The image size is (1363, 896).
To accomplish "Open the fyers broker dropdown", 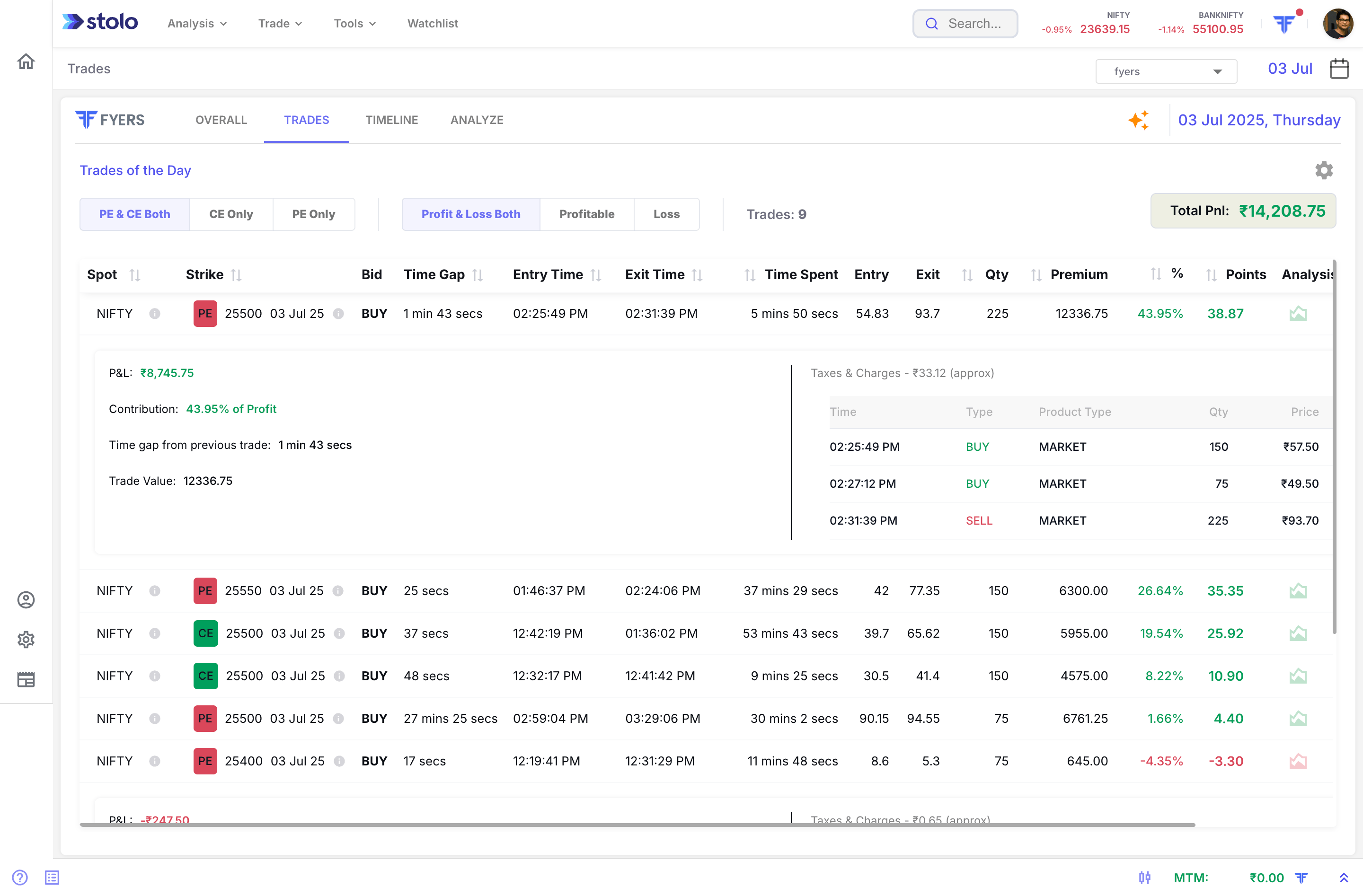I will (x=1166, y=71).
